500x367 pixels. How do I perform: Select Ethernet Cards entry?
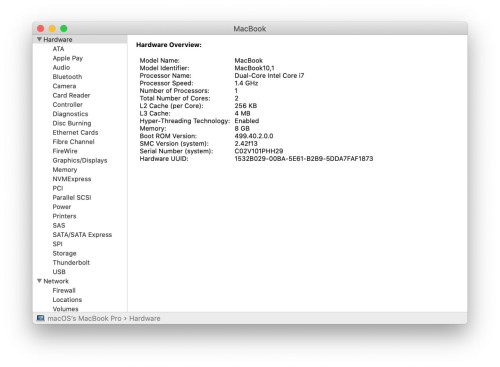tap(75, 132)
